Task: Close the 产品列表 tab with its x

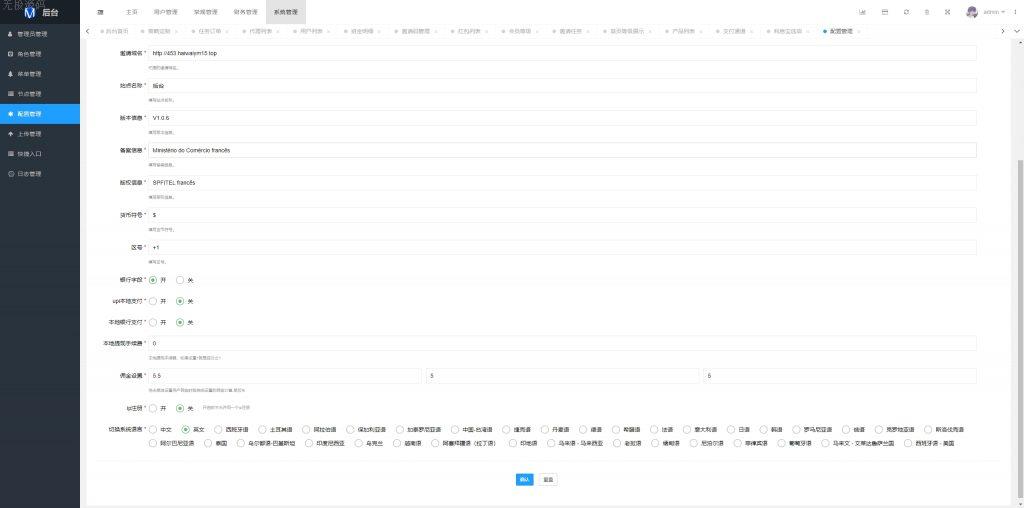Action: (x=701, y=31)
